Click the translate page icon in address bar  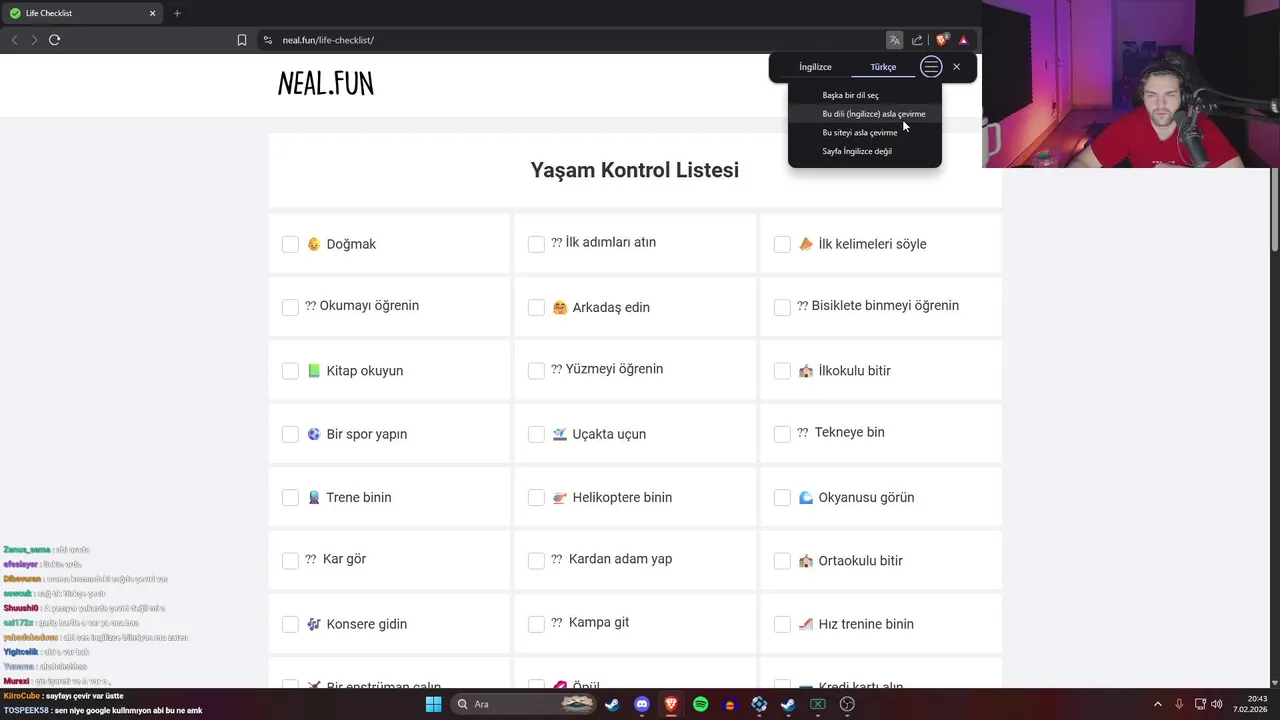894,40
